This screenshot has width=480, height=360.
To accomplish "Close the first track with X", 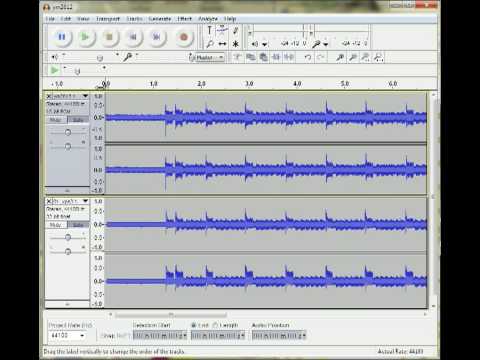I will (x=49, y=96).
